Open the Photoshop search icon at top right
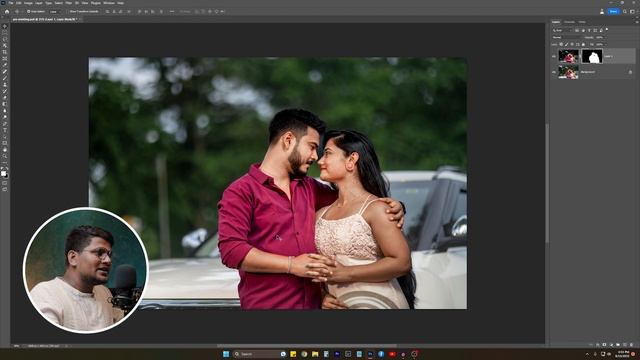Image resolution: width=640 pixels, height=360 pixels. [624, 11]
